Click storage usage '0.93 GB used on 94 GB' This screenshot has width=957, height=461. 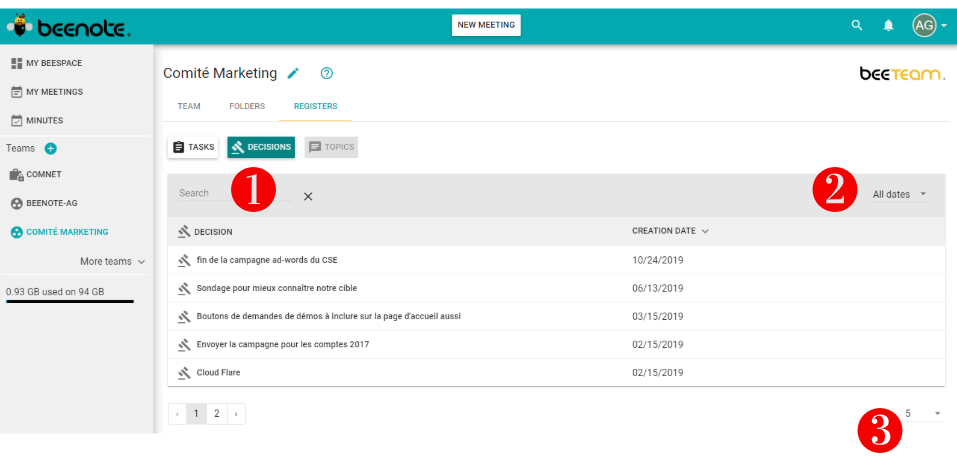(x=55, y=292)
